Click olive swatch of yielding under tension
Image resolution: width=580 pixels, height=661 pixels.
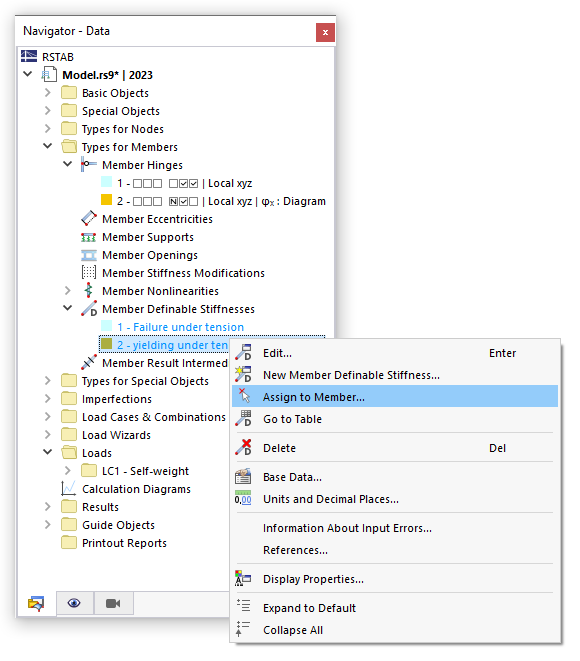coord(107,344)
